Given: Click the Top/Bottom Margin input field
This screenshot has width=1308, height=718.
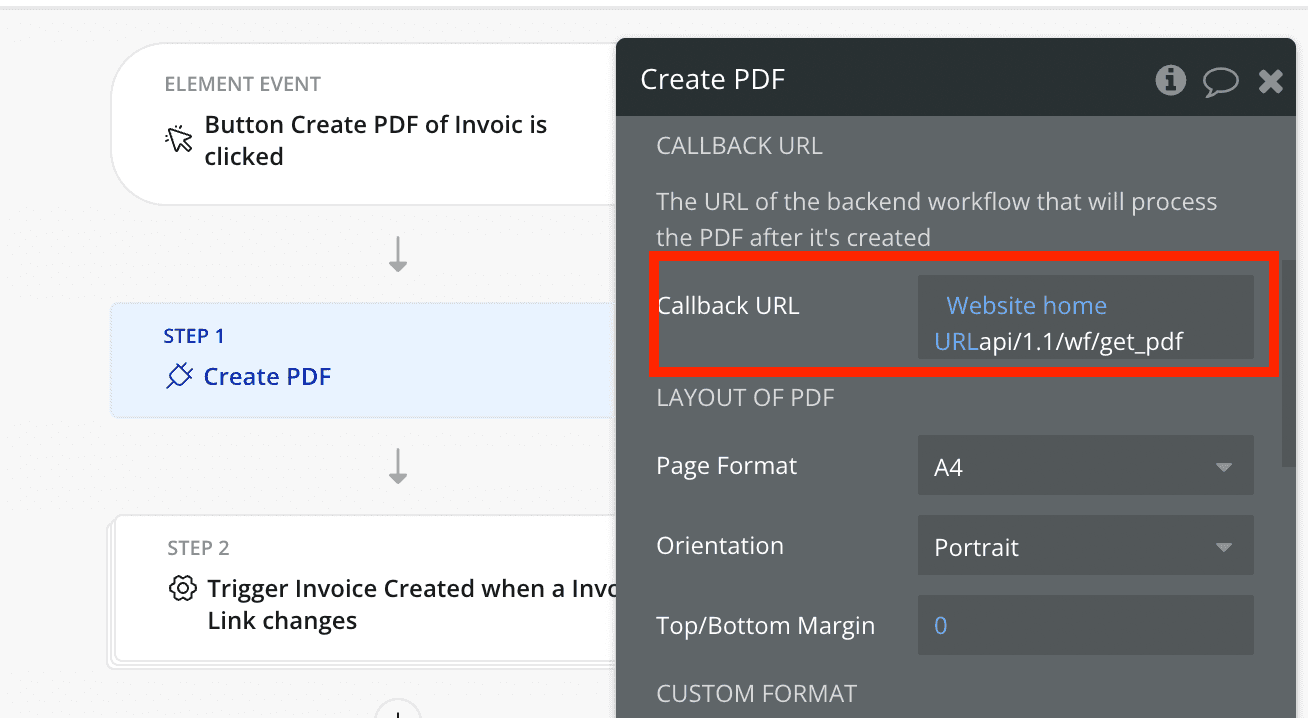Looking at the screenshot, I should point(1085,626).
